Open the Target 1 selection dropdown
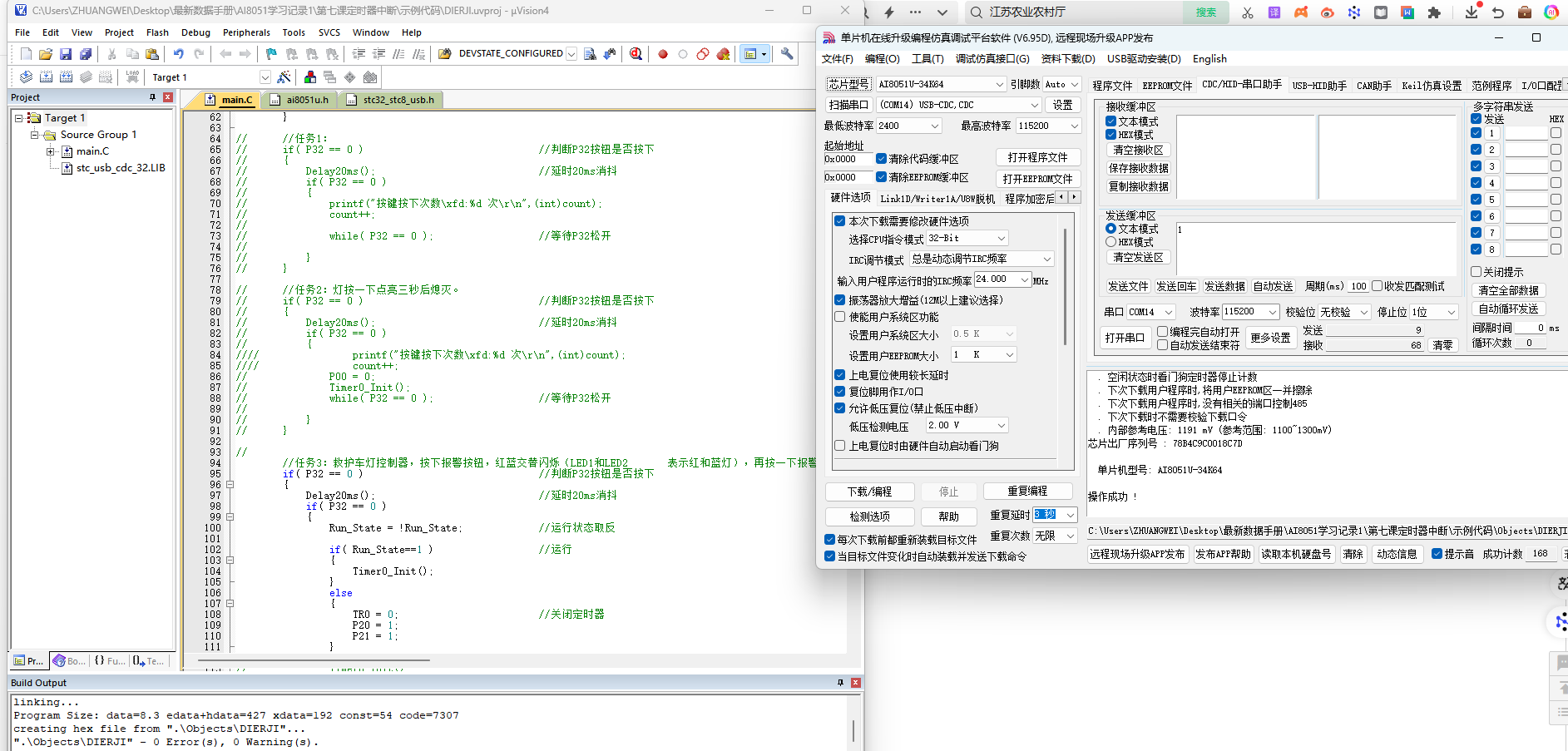 pyautogui.click(x=265, y=77)
